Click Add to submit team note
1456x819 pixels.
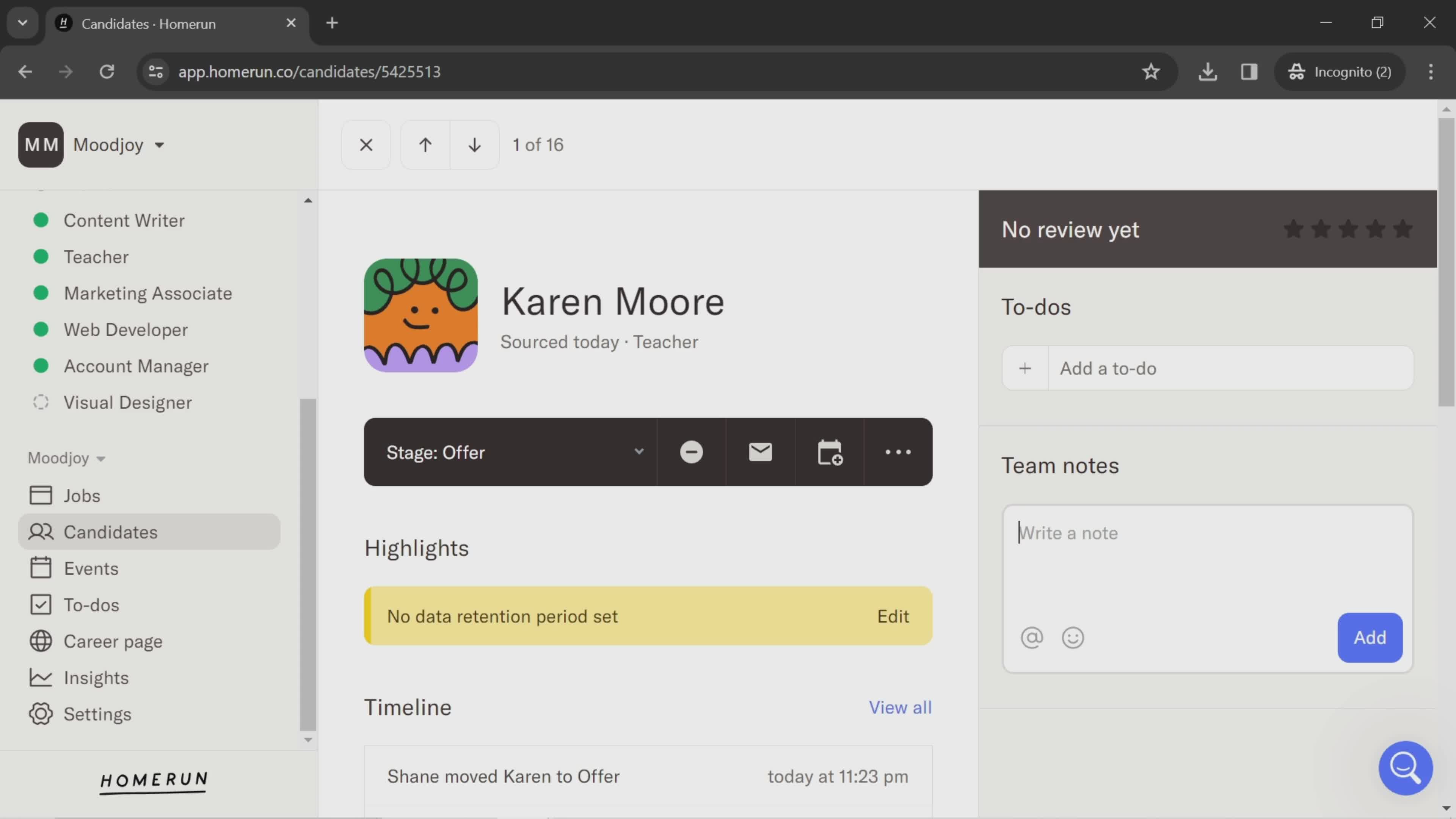pos(1369,637)
